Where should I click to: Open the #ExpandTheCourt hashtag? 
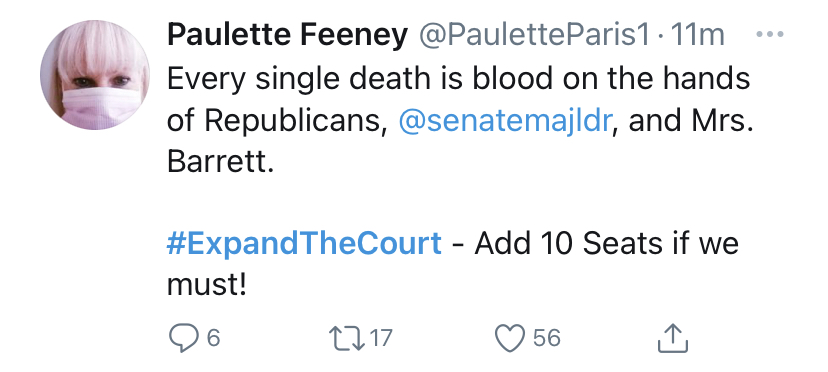(304, 243)
